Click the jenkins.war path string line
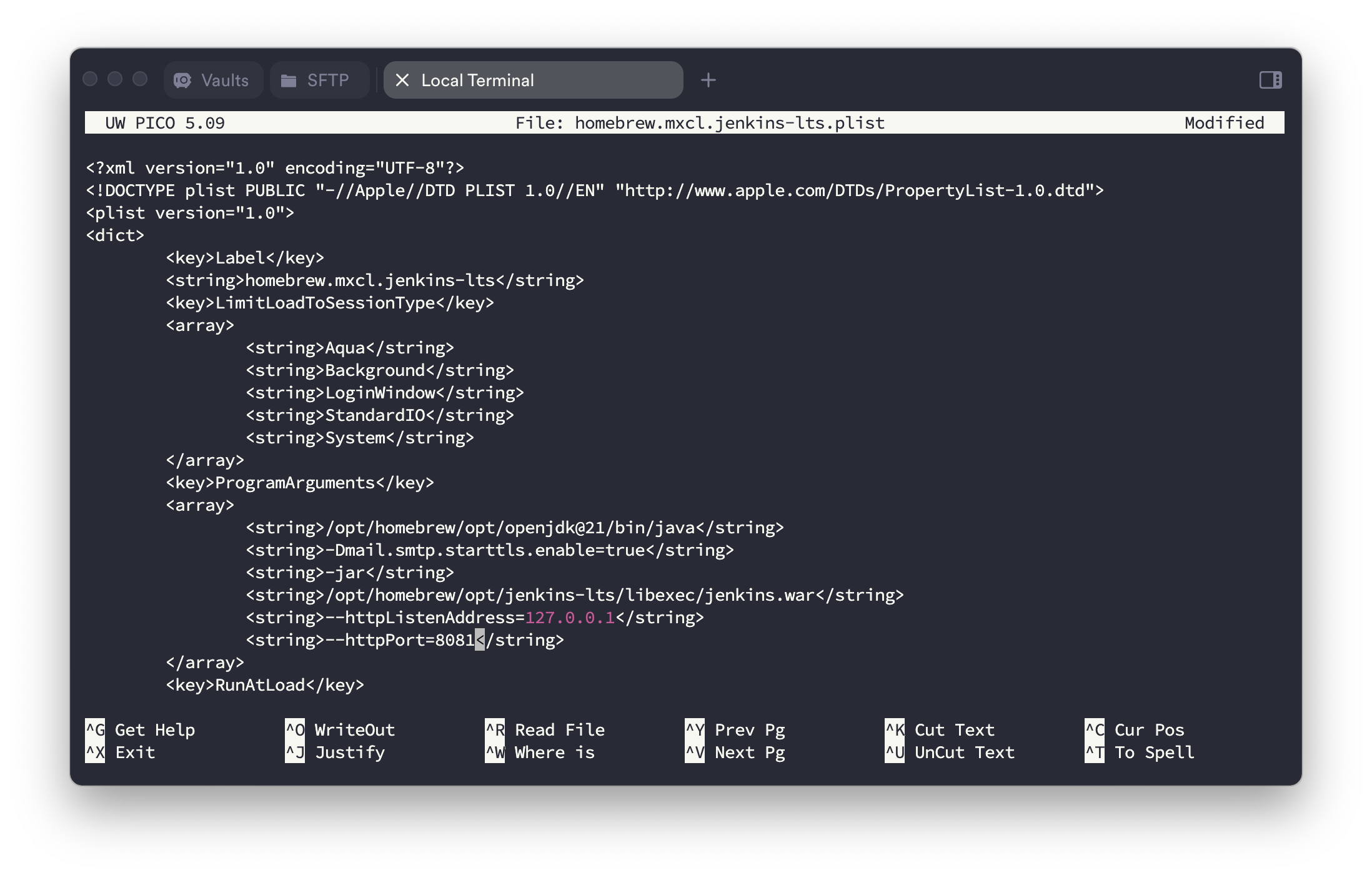This screenshot has height=878, width=1372. pyautogui.click(x=574, y=595)
